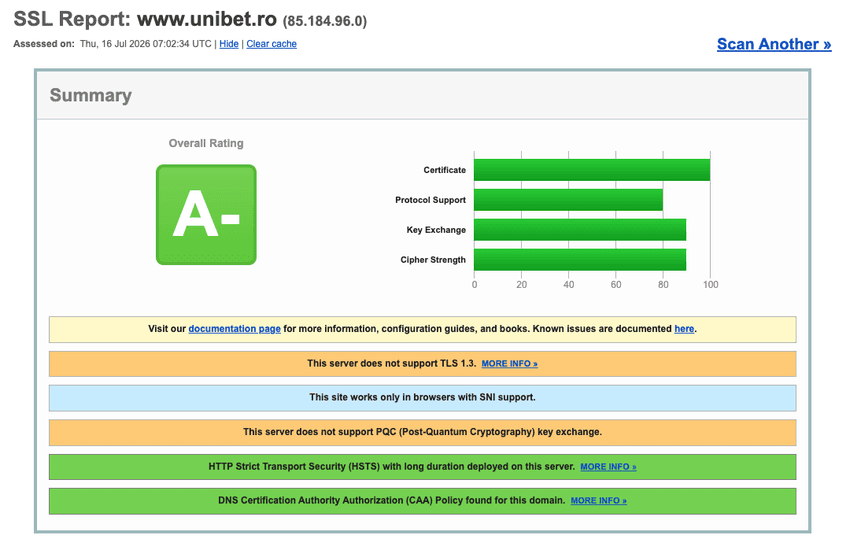Click the A- overall rating badge
The image size is (850, 542).
(x=206, y=215)
